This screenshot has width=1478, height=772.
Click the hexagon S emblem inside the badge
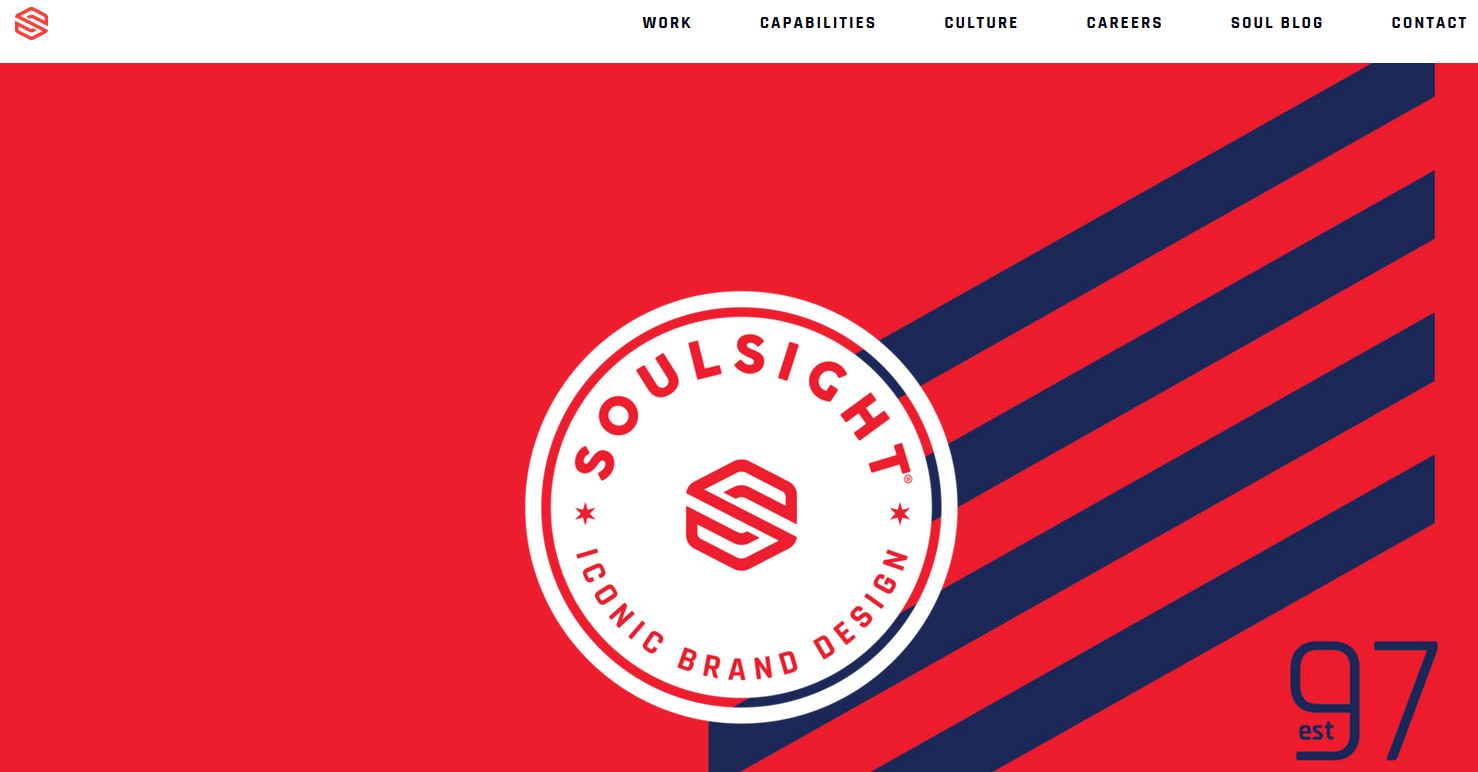pos(742,514)
